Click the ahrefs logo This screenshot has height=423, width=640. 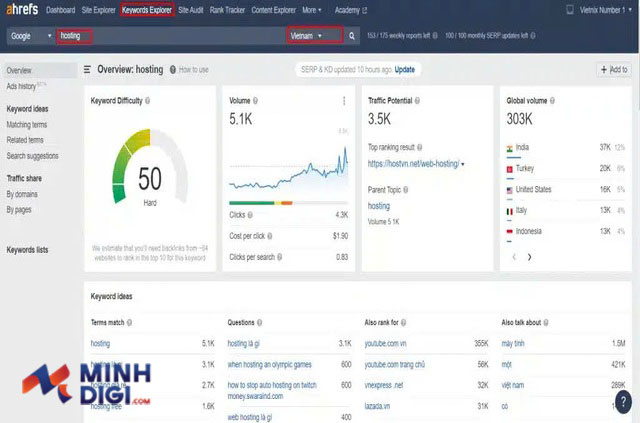[22, 9]
